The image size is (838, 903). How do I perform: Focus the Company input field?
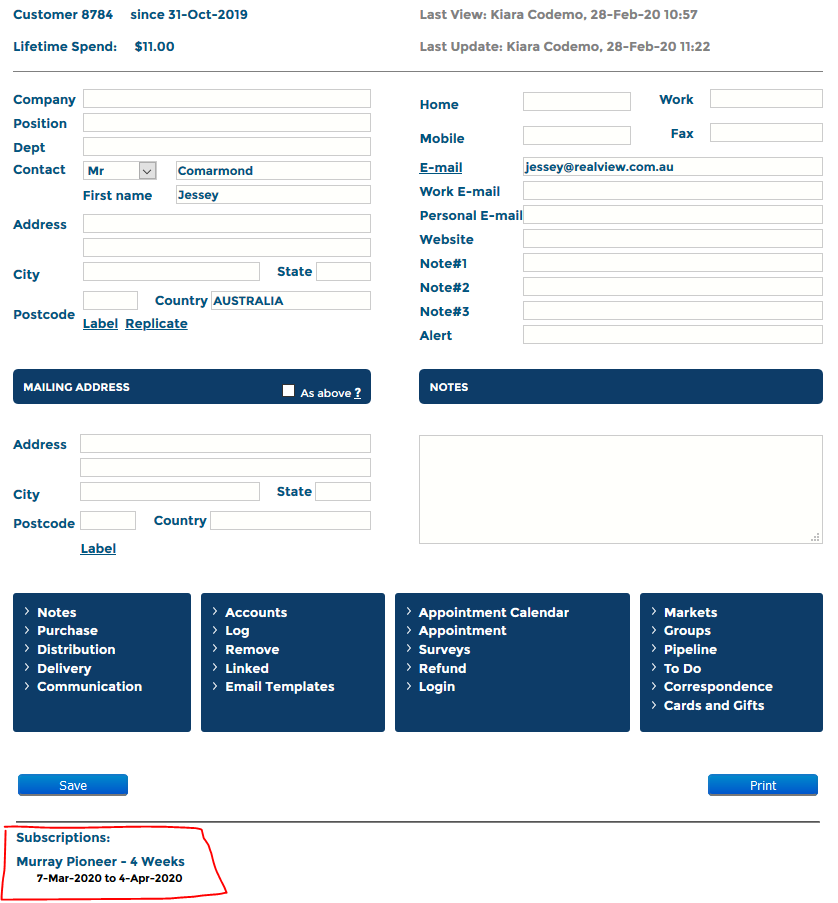click(x=227, y=98)
